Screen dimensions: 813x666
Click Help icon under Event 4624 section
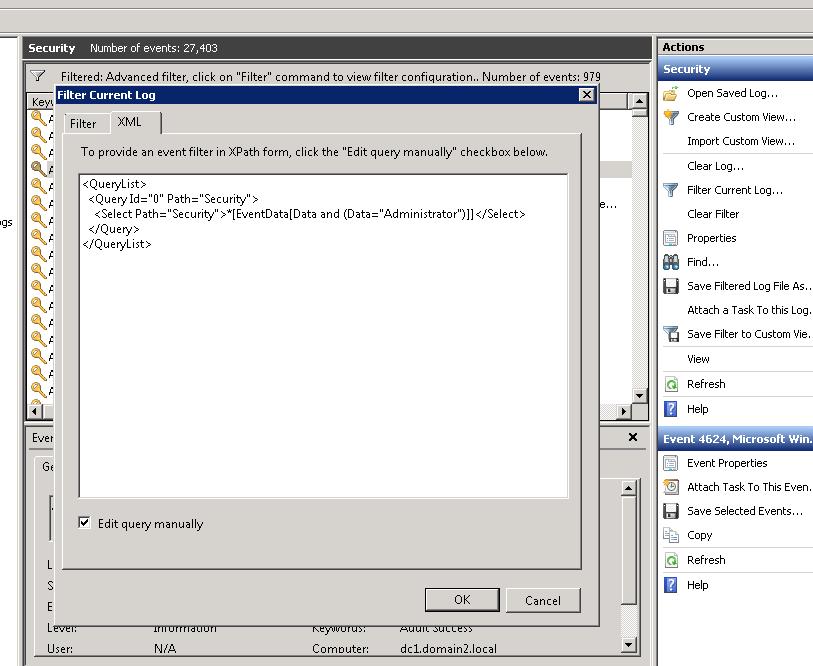click(x=670, y=585)
